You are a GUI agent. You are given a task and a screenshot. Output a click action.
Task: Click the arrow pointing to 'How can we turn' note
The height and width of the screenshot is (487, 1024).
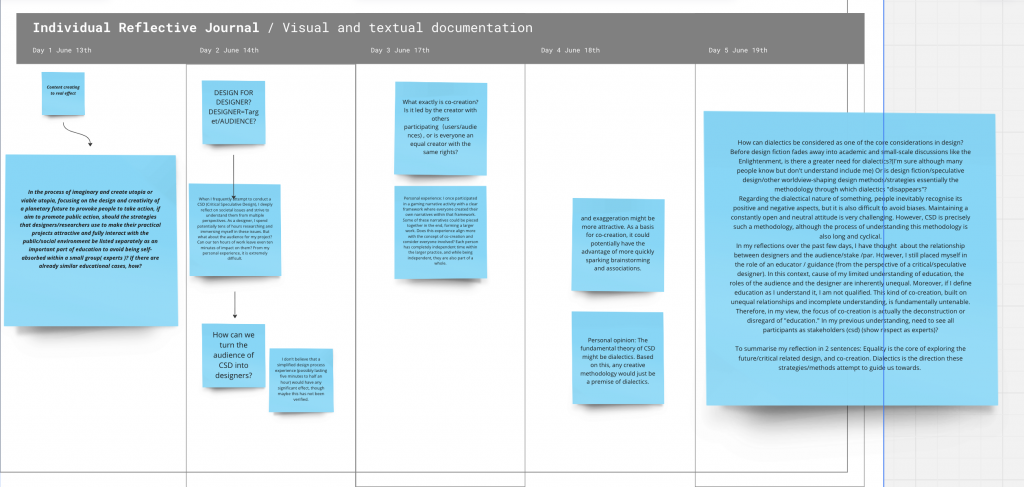point(234,304)
